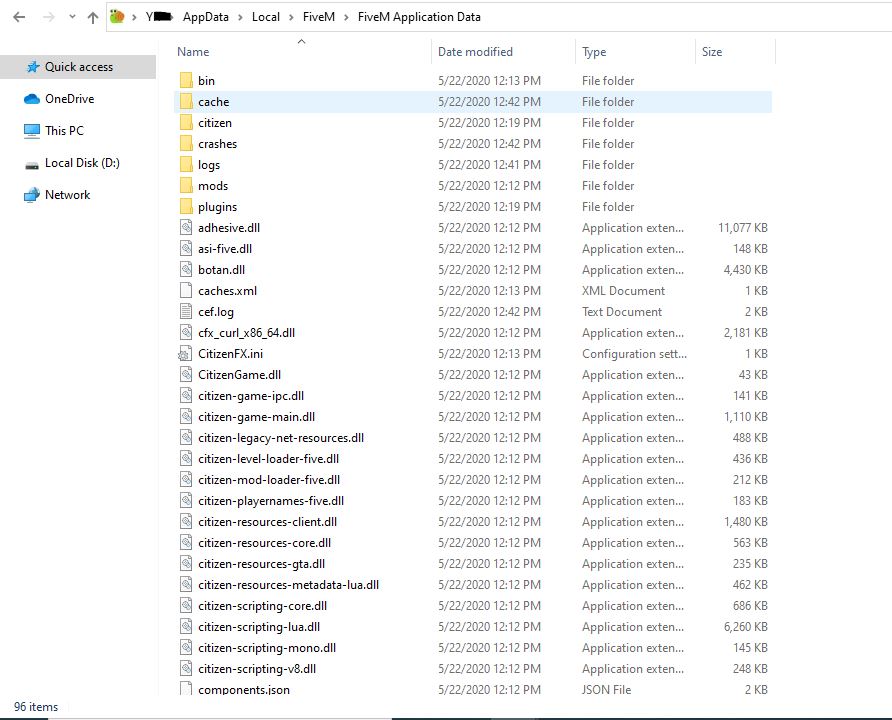Select file name citizen-resources-gta.dll
Image resolution: width=892 pixels, height=720 pixels.
[262, 564]
